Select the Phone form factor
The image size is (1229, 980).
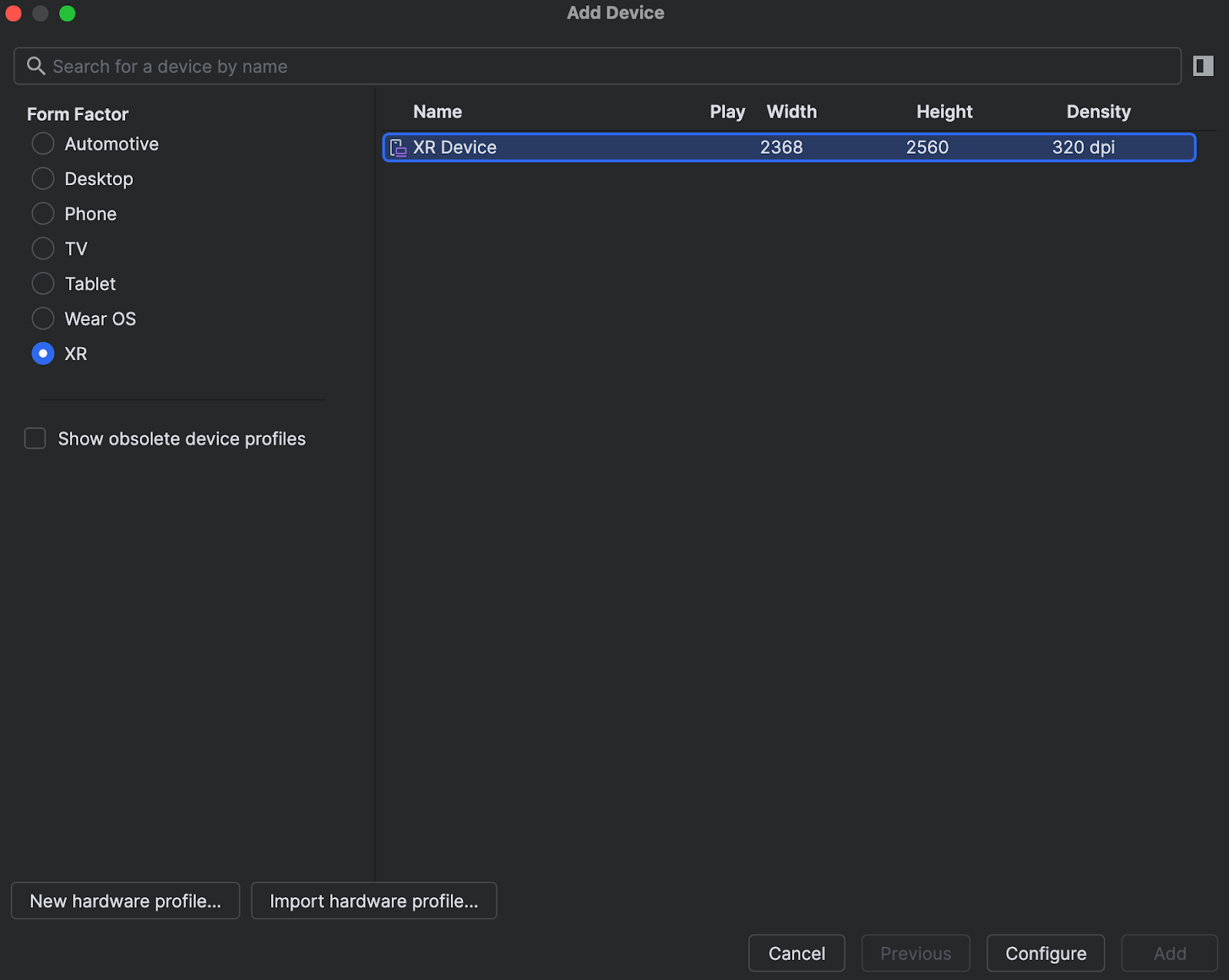point(43,214)
